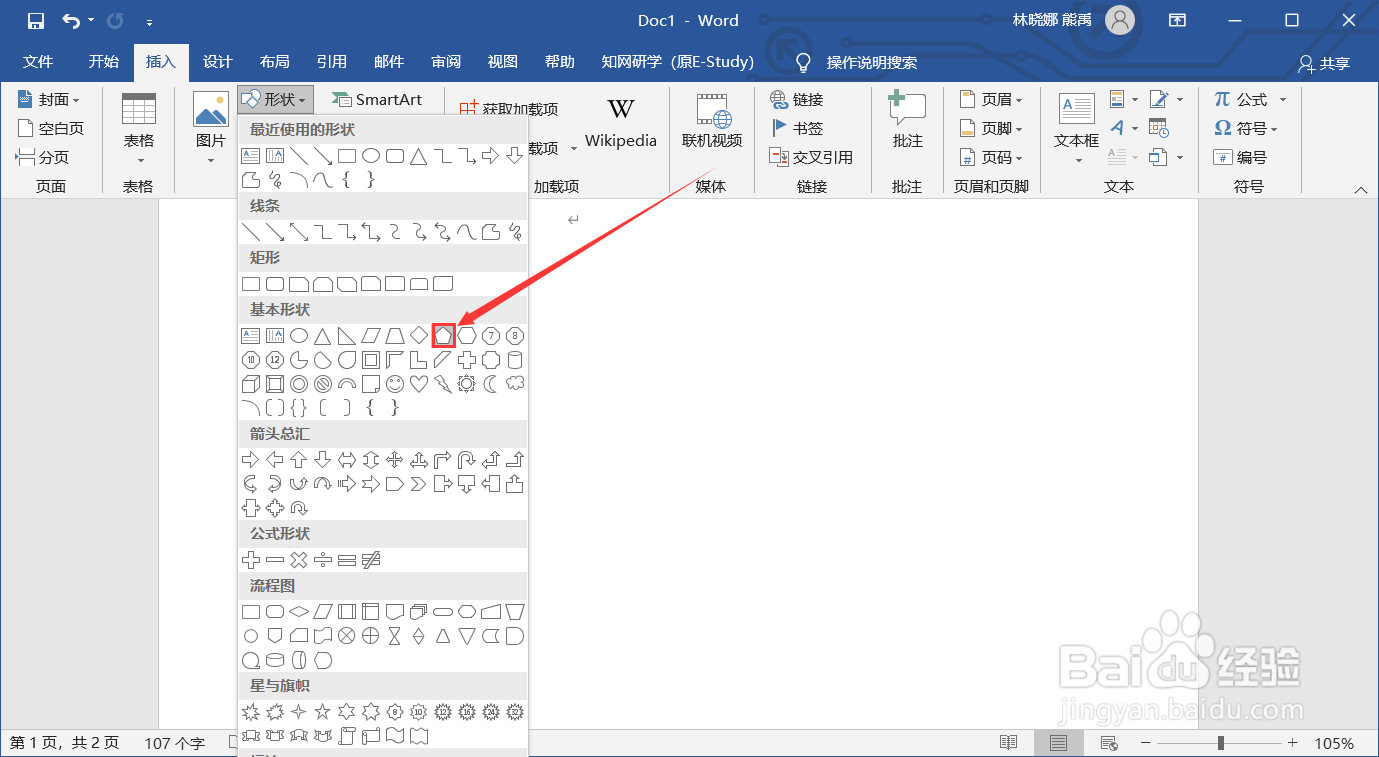
Task: Choose the flowchart summing junction shape
Action: point(347,635)
